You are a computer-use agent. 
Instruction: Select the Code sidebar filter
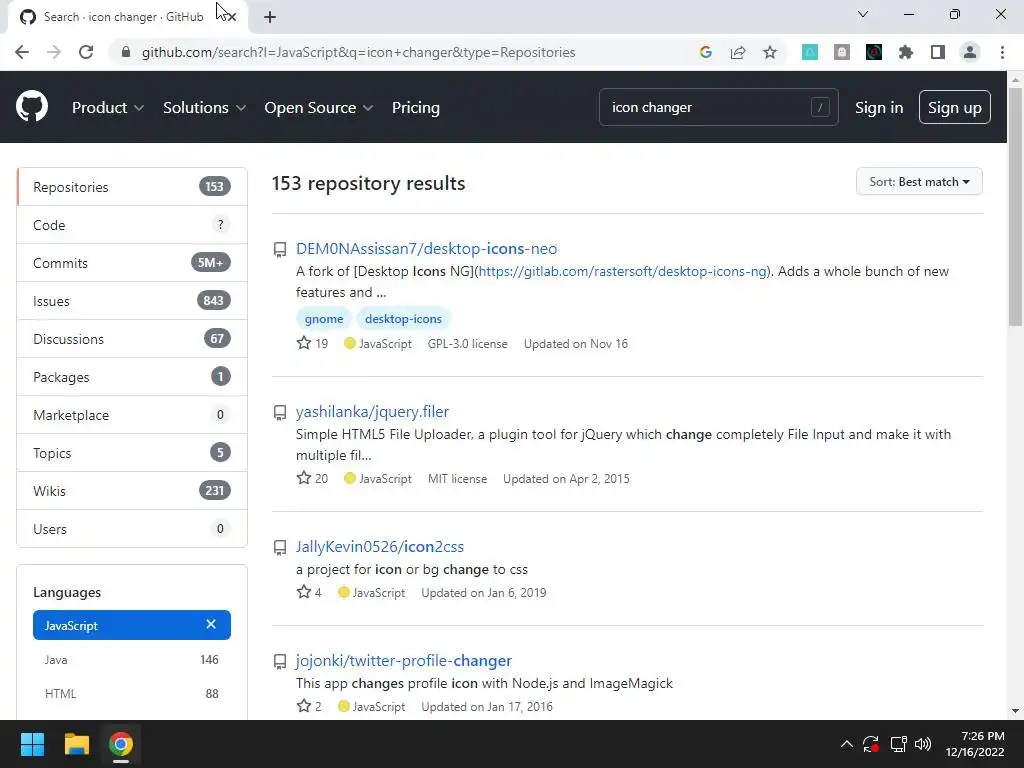(x=132, y=225)
